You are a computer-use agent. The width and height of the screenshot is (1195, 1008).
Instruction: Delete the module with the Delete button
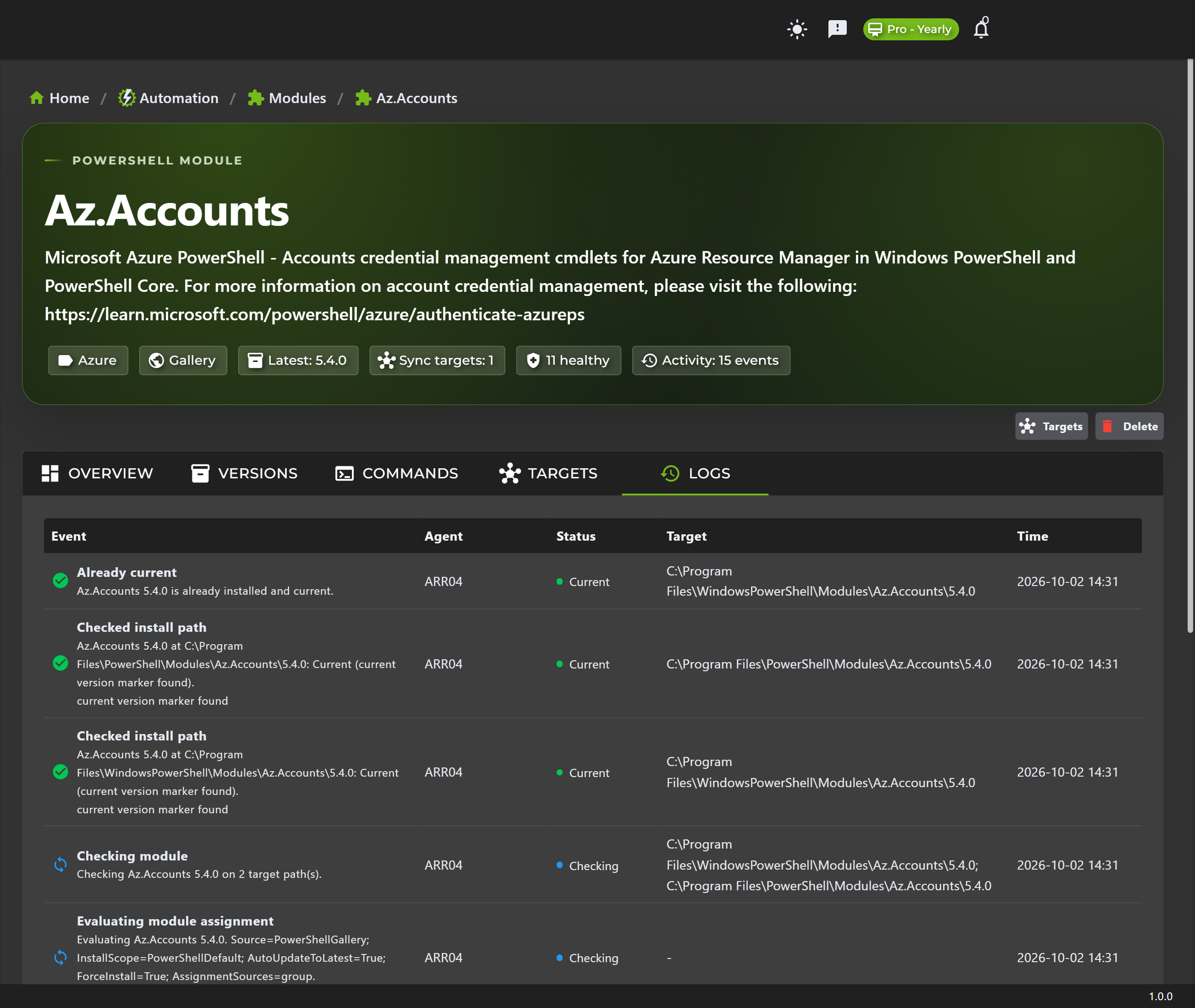[1129, 426]
